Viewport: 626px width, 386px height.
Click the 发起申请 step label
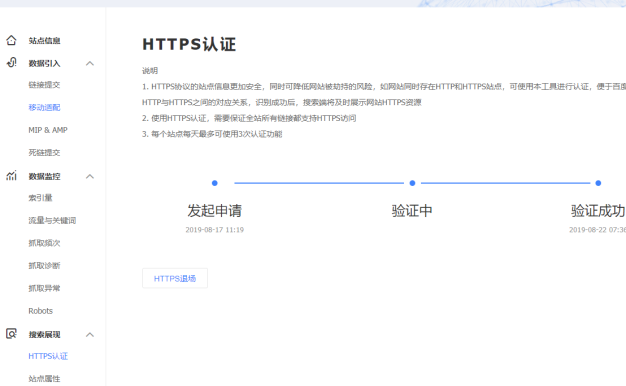[x=215, y=210]
